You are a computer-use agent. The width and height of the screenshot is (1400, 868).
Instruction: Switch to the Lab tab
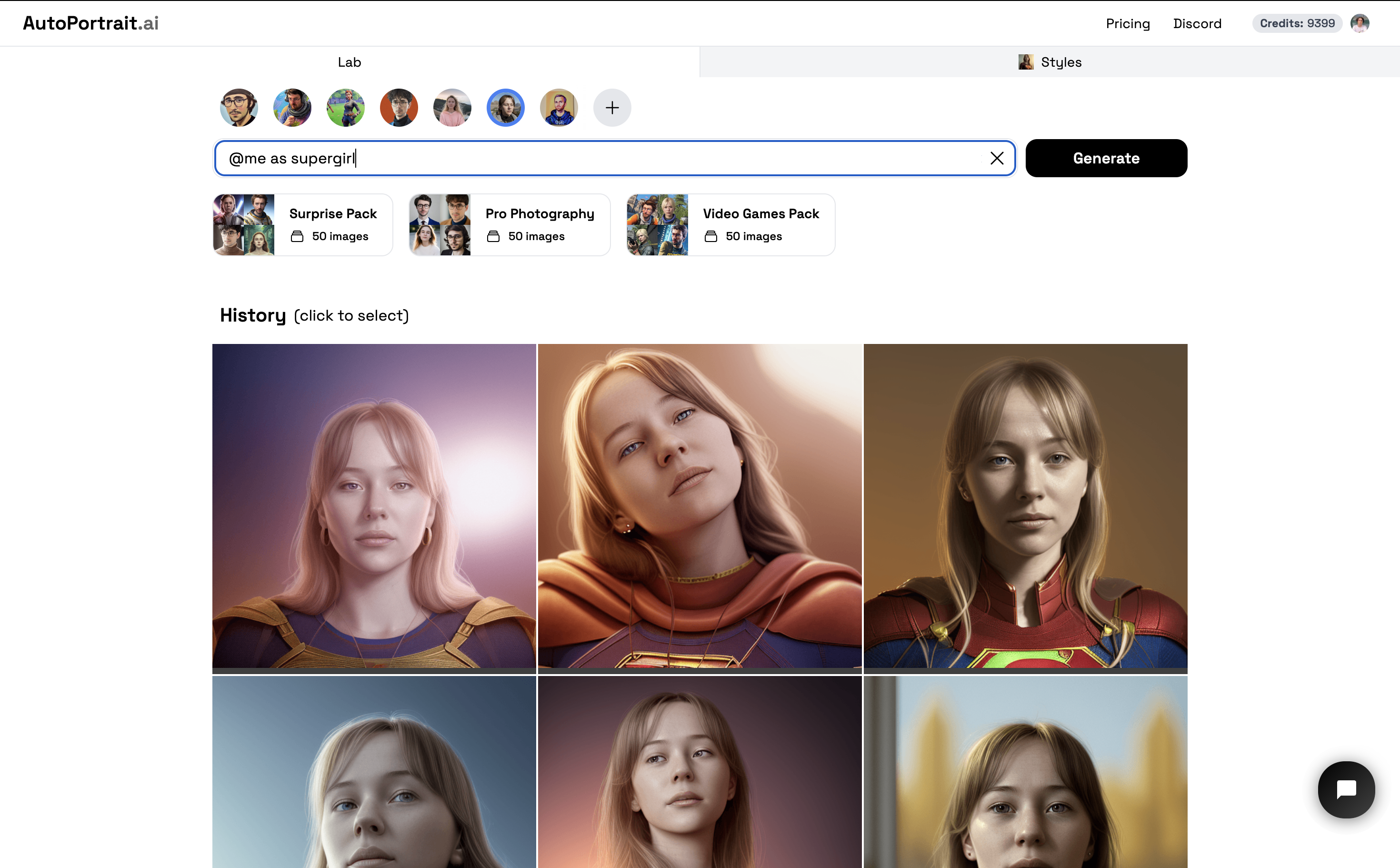click(x=350, y=62)
